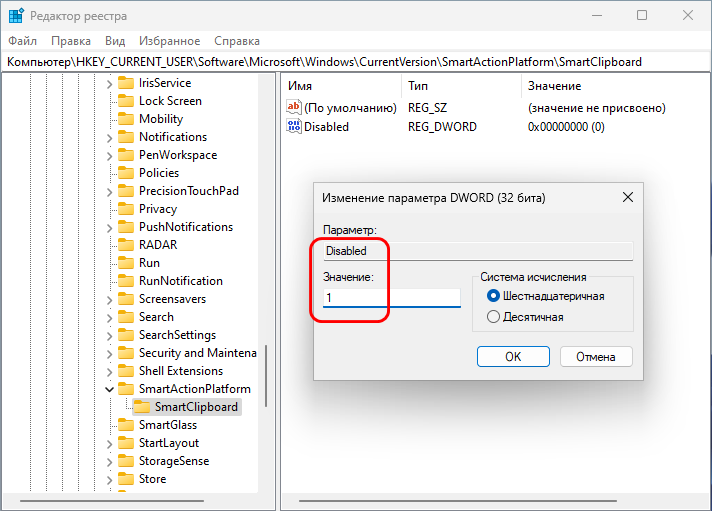
Task: Select the Security and Maintenance tree item
Action: 198,353
